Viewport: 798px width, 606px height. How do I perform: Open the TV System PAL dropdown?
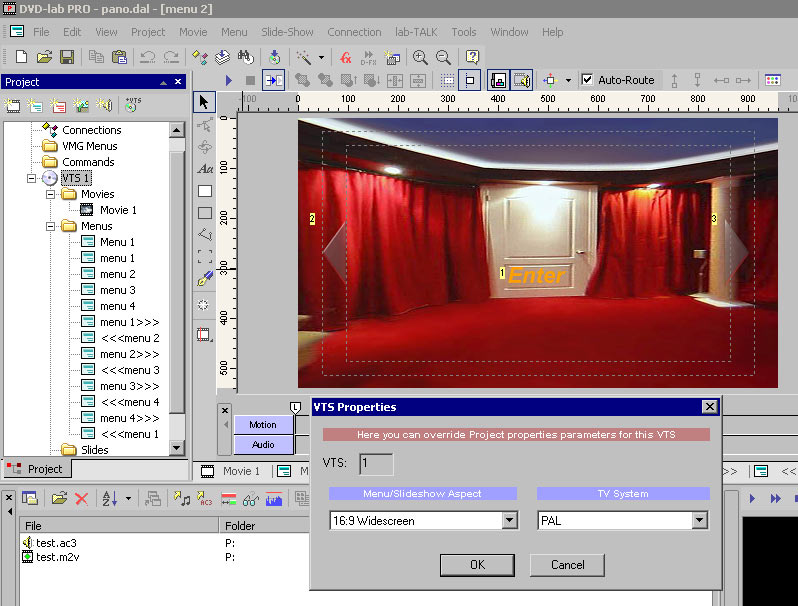[699, 521]
